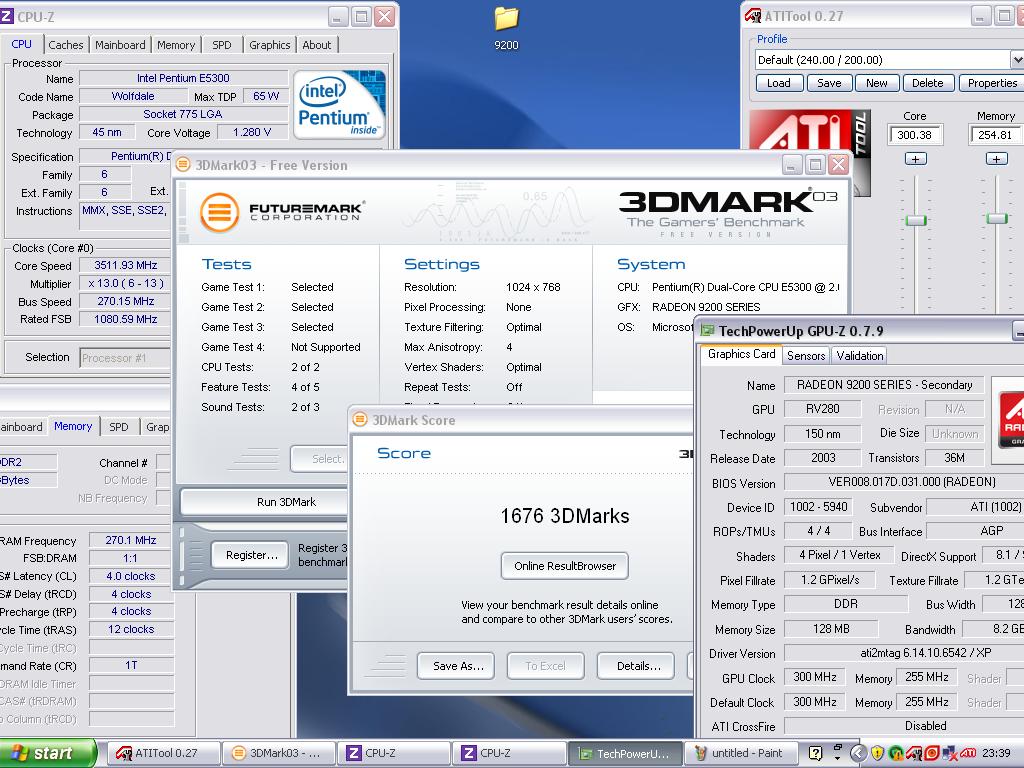Viewport: 1024px width, 768px height.
Task: Switch to untitled - Paint taskbar button
Action: (x=741, y=753)
